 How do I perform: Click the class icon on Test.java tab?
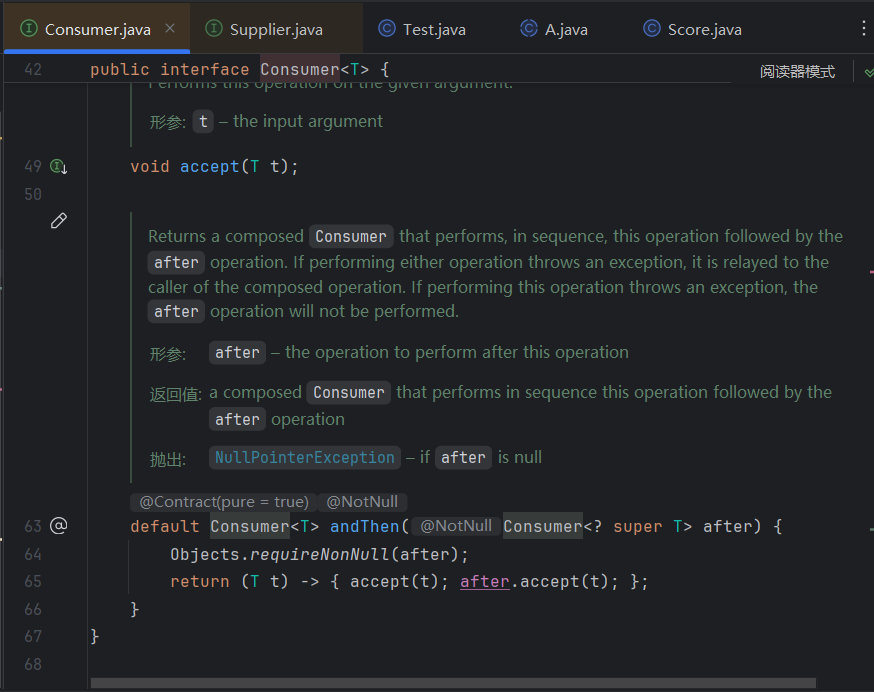[387, 28]
